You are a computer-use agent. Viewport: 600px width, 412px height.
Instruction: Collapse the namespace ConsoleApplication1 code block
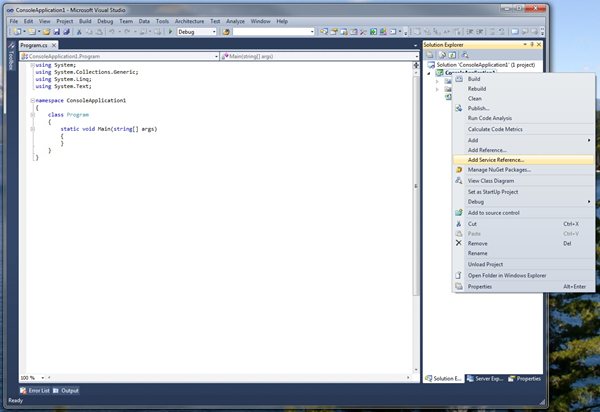coord(33,101)
